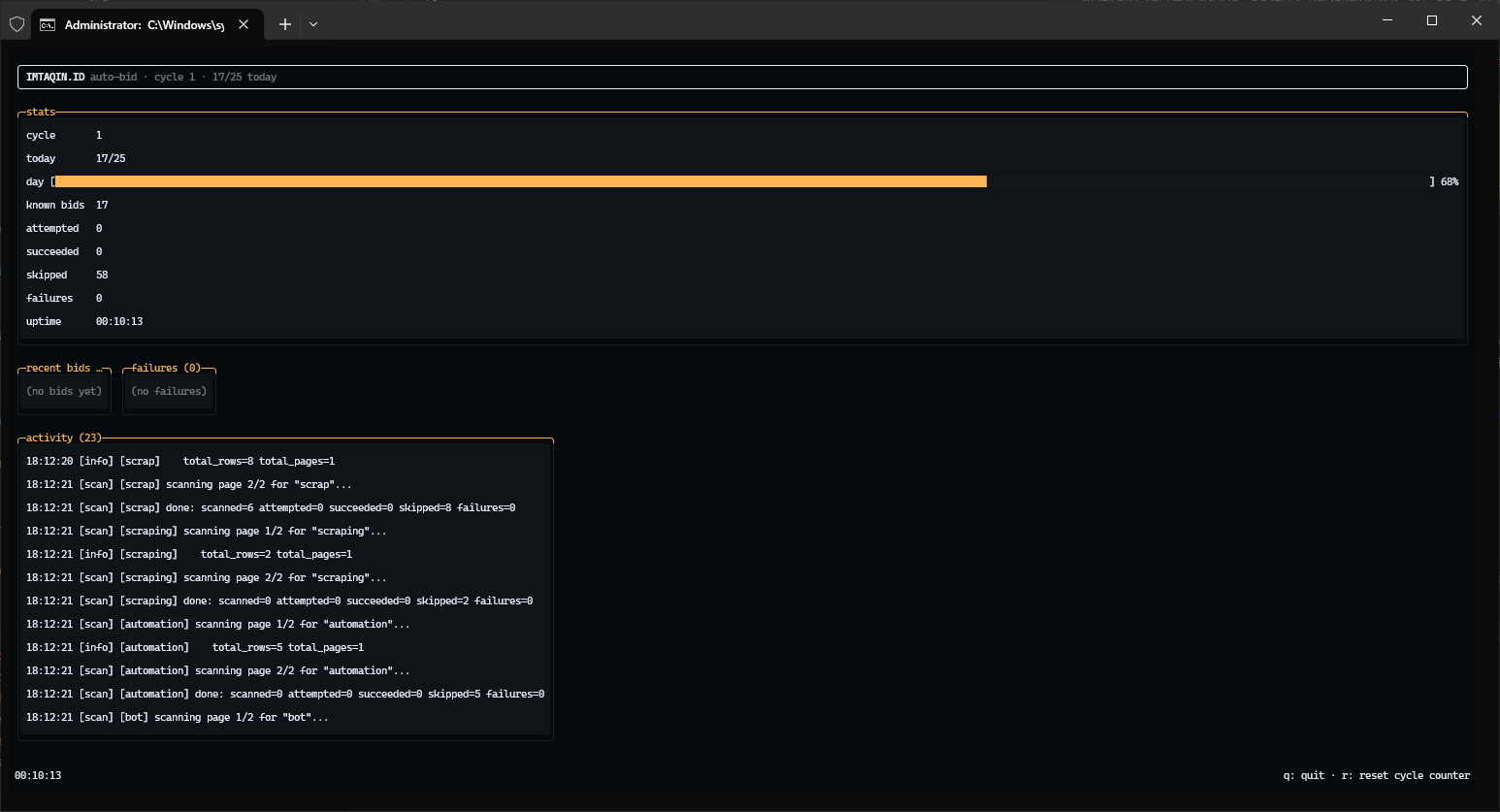Click log line scanning page 1/2 for "bot"
The height and width of the screenshot is (812, 1500).
click(x=178, y=717)
